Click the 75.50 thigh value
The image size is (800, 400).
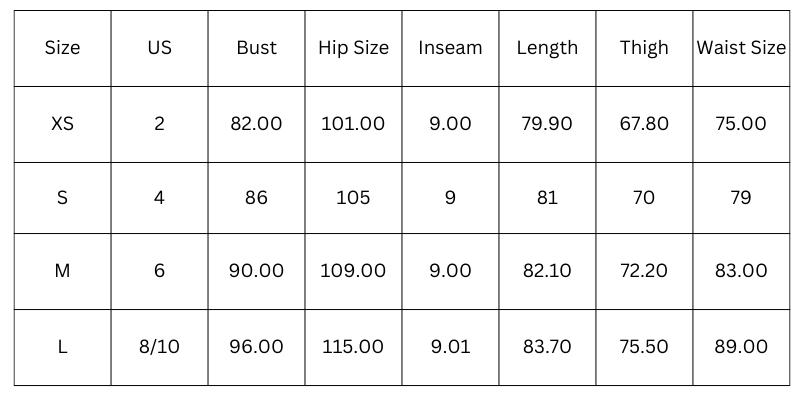coord(644,347)
